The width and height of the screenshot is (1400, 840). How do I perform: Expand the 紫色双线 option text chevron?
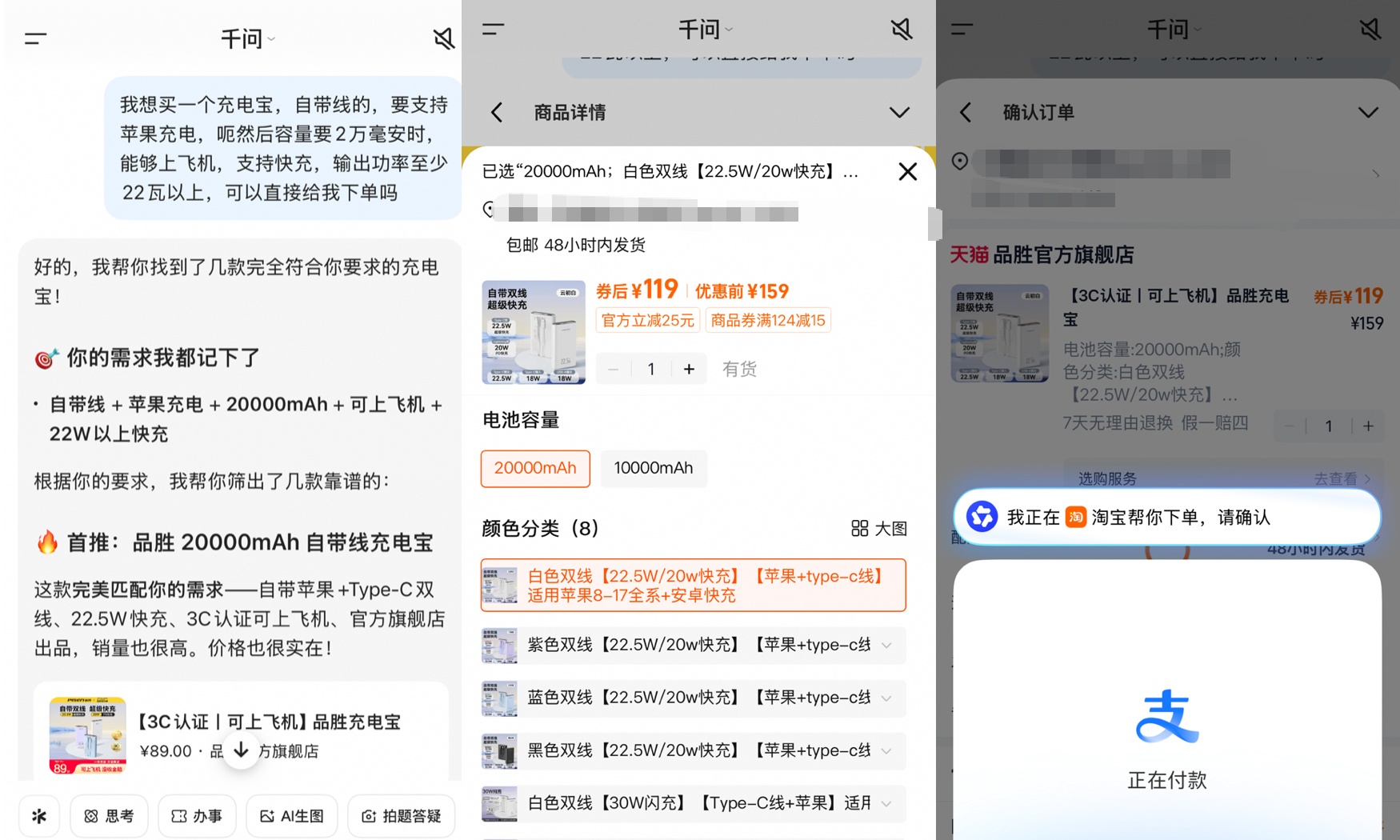tap(887, 645)
